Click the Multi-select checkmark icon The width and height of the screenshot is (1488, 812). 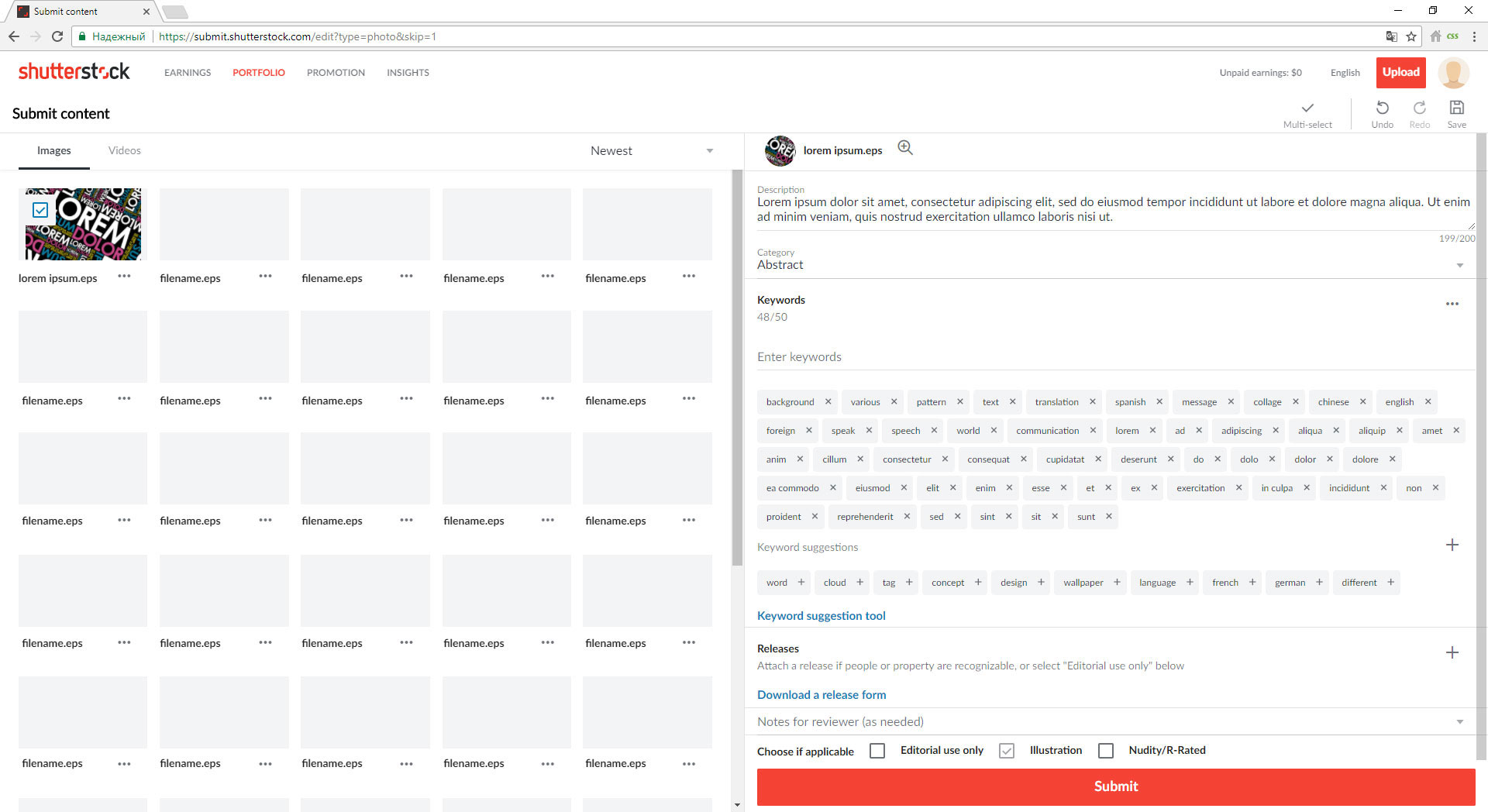1307,108
